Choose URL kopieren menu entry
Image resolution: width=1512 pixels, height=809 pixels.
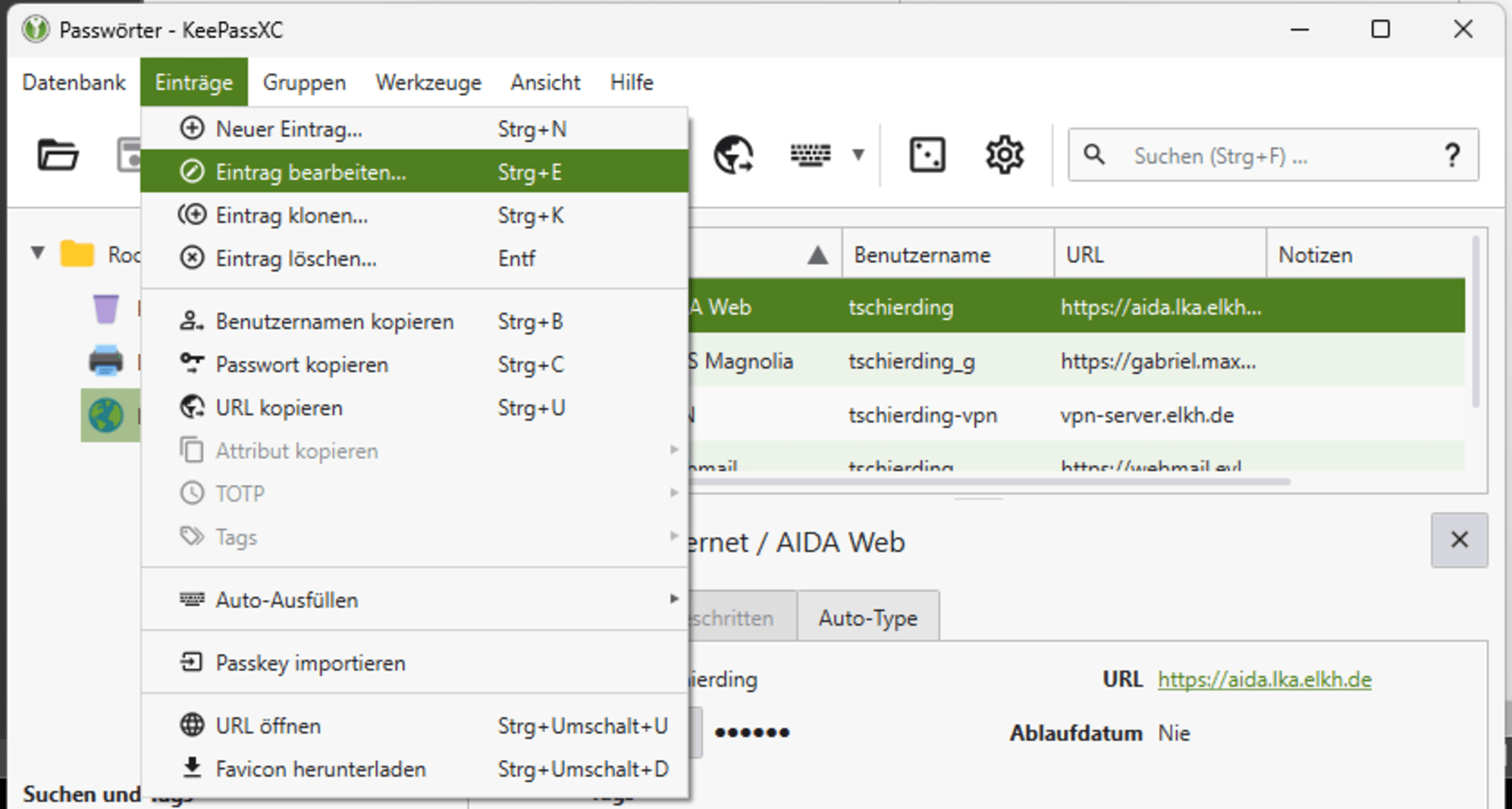pyautogui.click(x=414, y=407)
